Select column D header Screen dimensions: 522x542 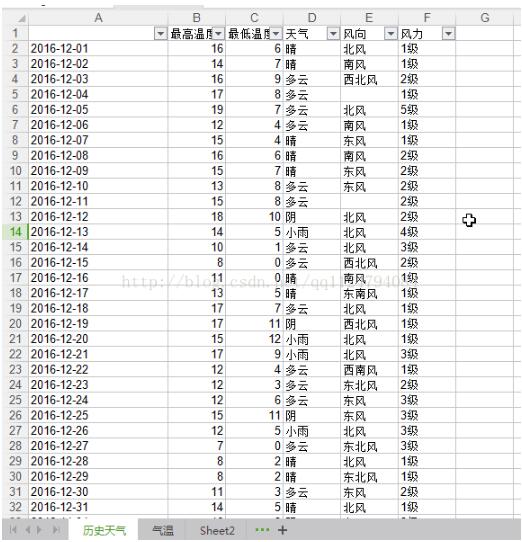(x=312, y=18)
